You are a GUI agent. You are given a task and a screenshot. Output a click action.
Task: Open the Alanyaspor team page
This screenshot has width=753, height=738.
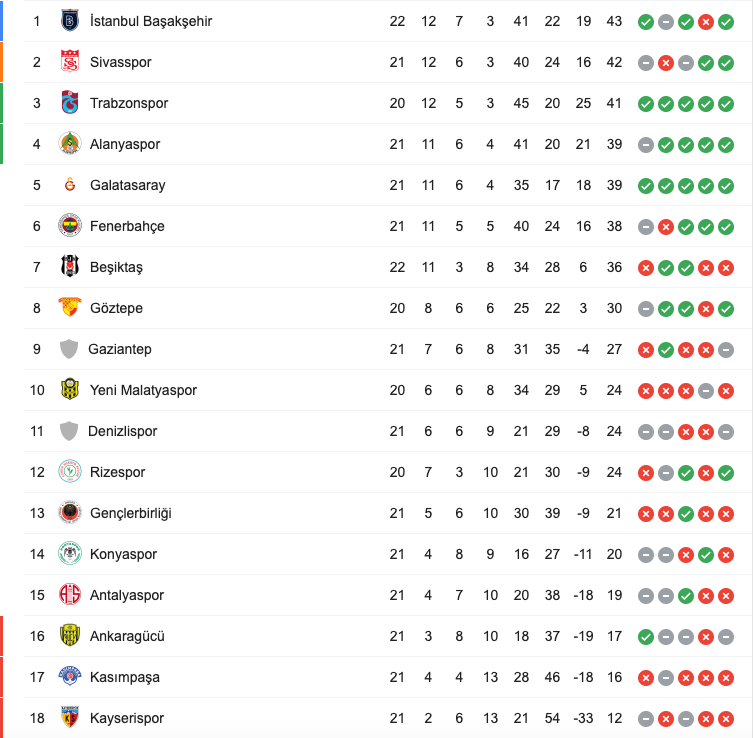point(124,144)
